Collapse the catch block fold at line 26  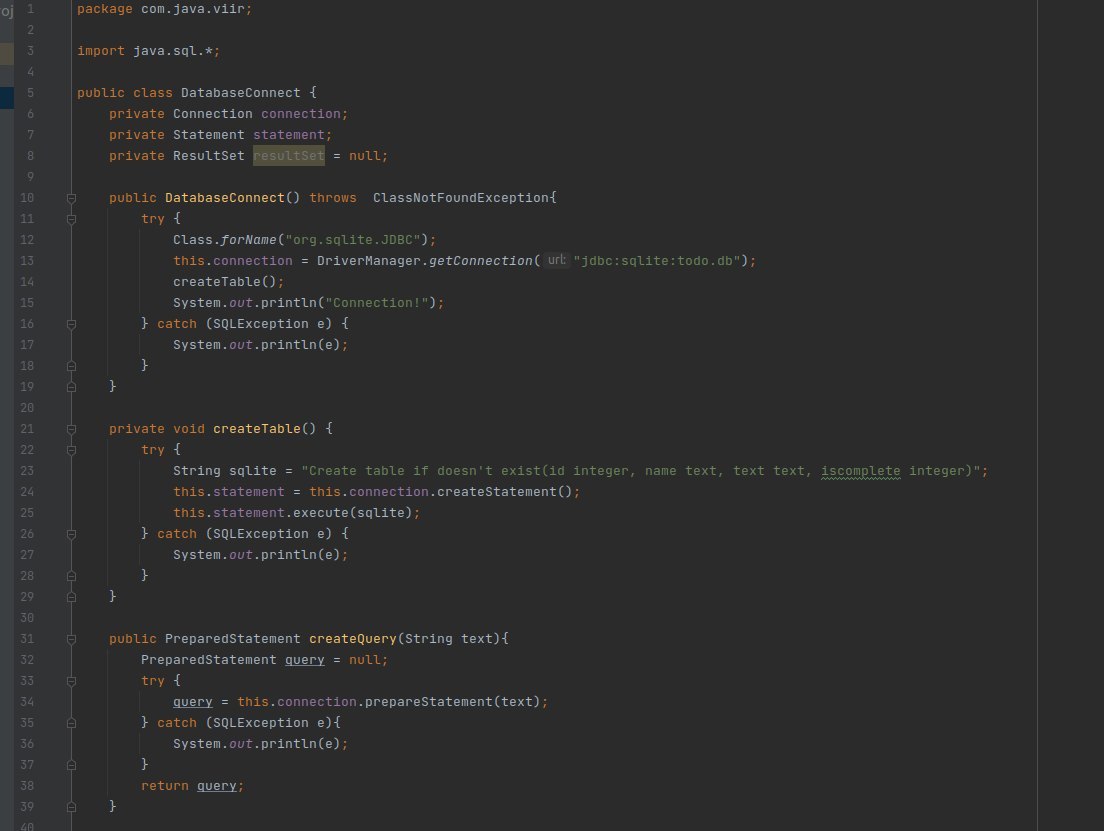click(x=71, y=535)
